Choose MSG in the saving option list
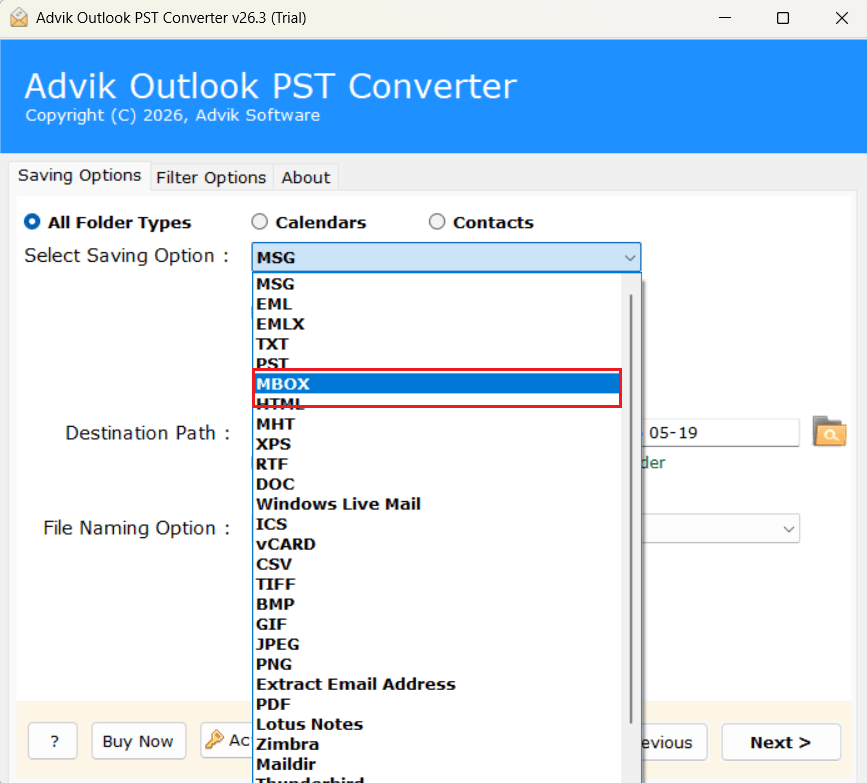The image size is (867, 783). (x=437, y=284)
